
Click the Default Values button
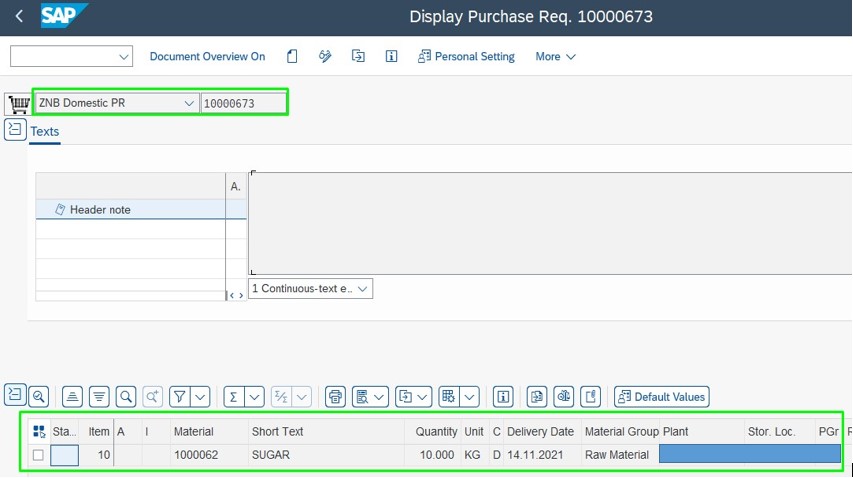pos(661,397)
